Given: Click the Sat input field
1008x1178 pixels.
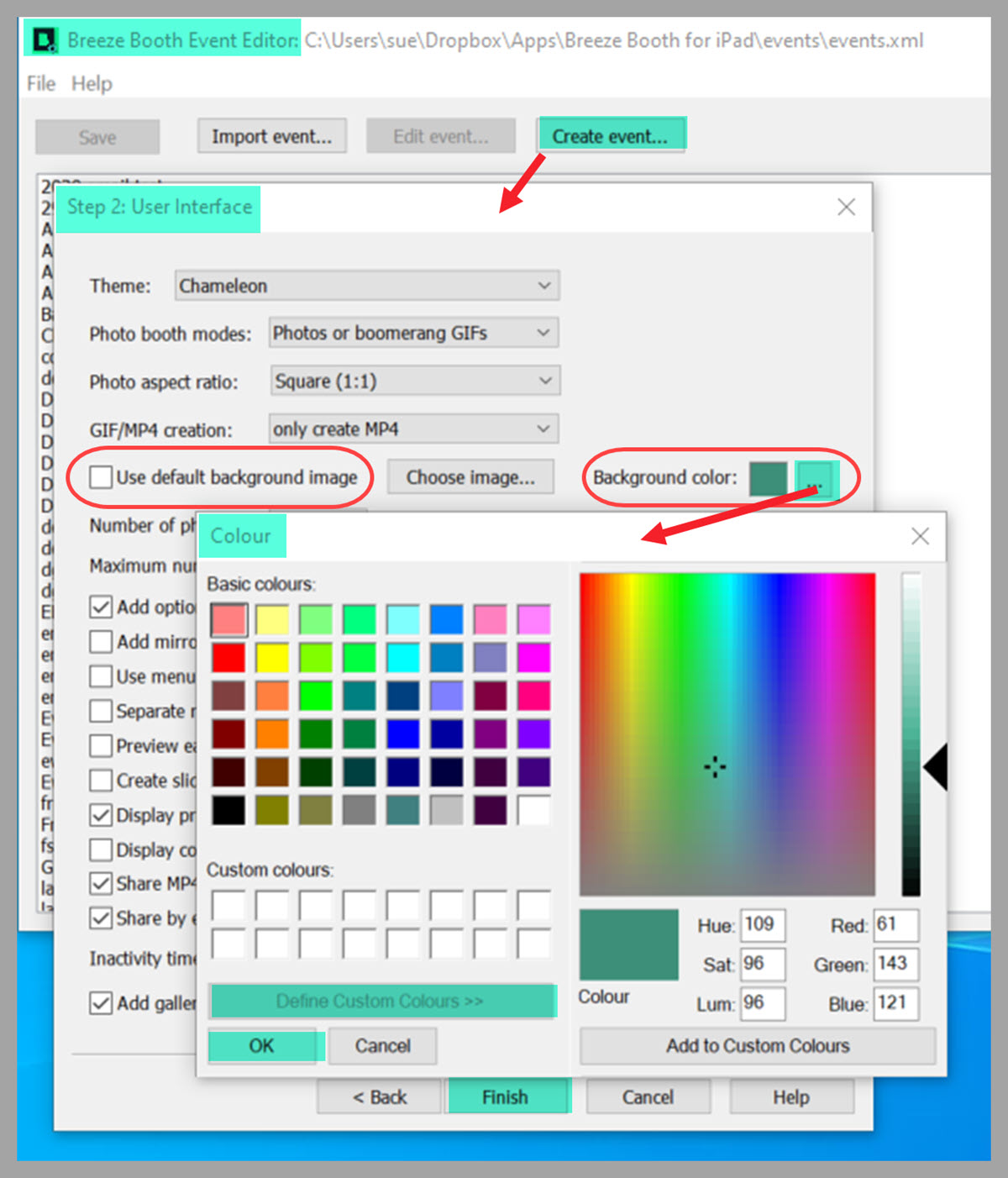Looking at the screenshot, I should pyautogui.click(x=763, y=964).
